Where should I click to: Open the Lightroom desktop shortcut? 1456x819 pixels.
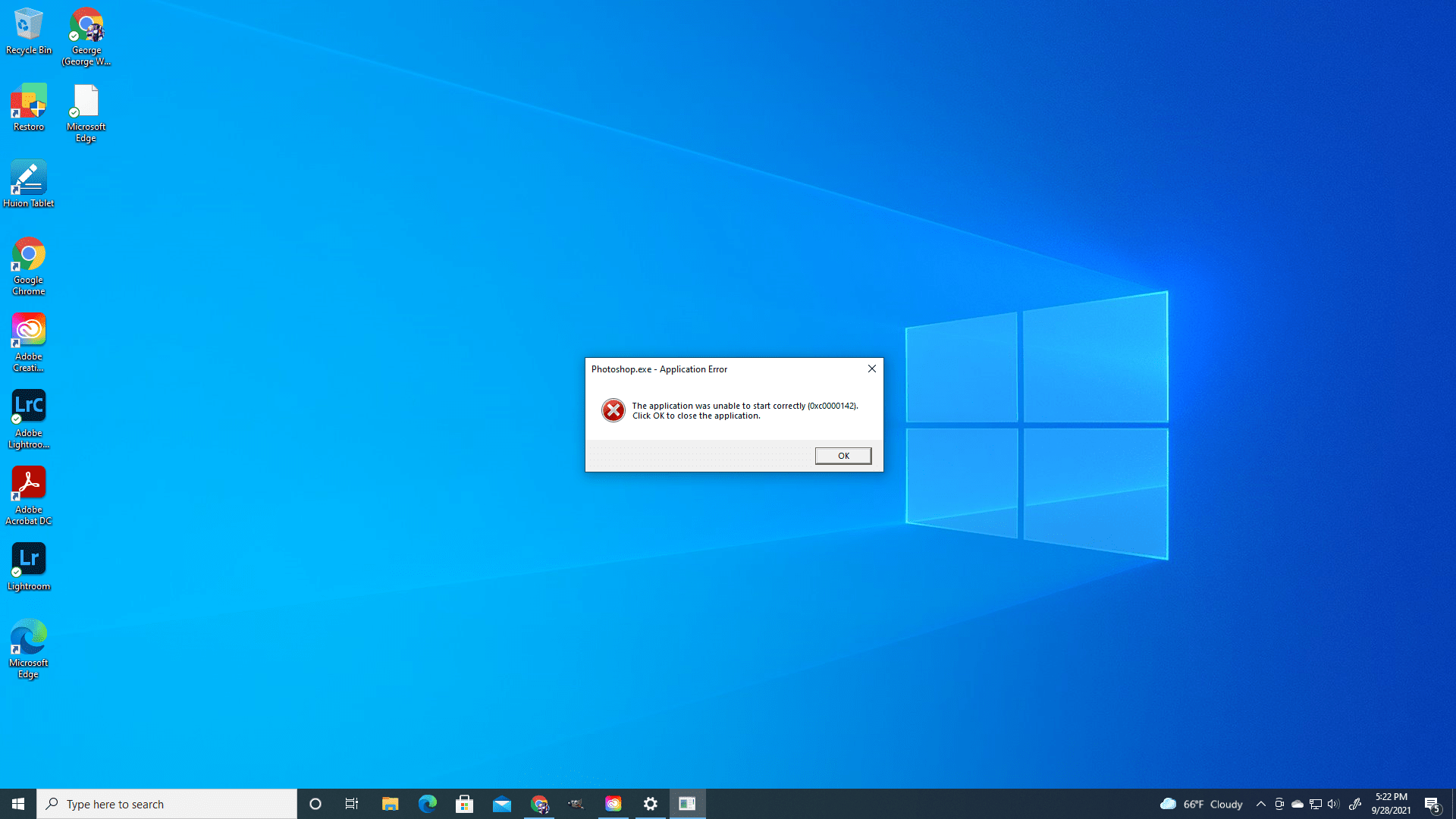pyautogui.click(x=28, y=559)
